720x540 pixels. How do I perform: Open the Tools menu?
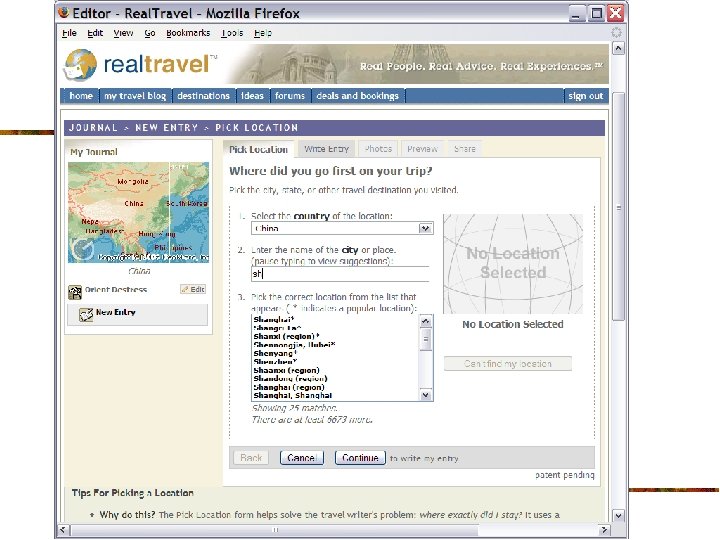[232, 33]
